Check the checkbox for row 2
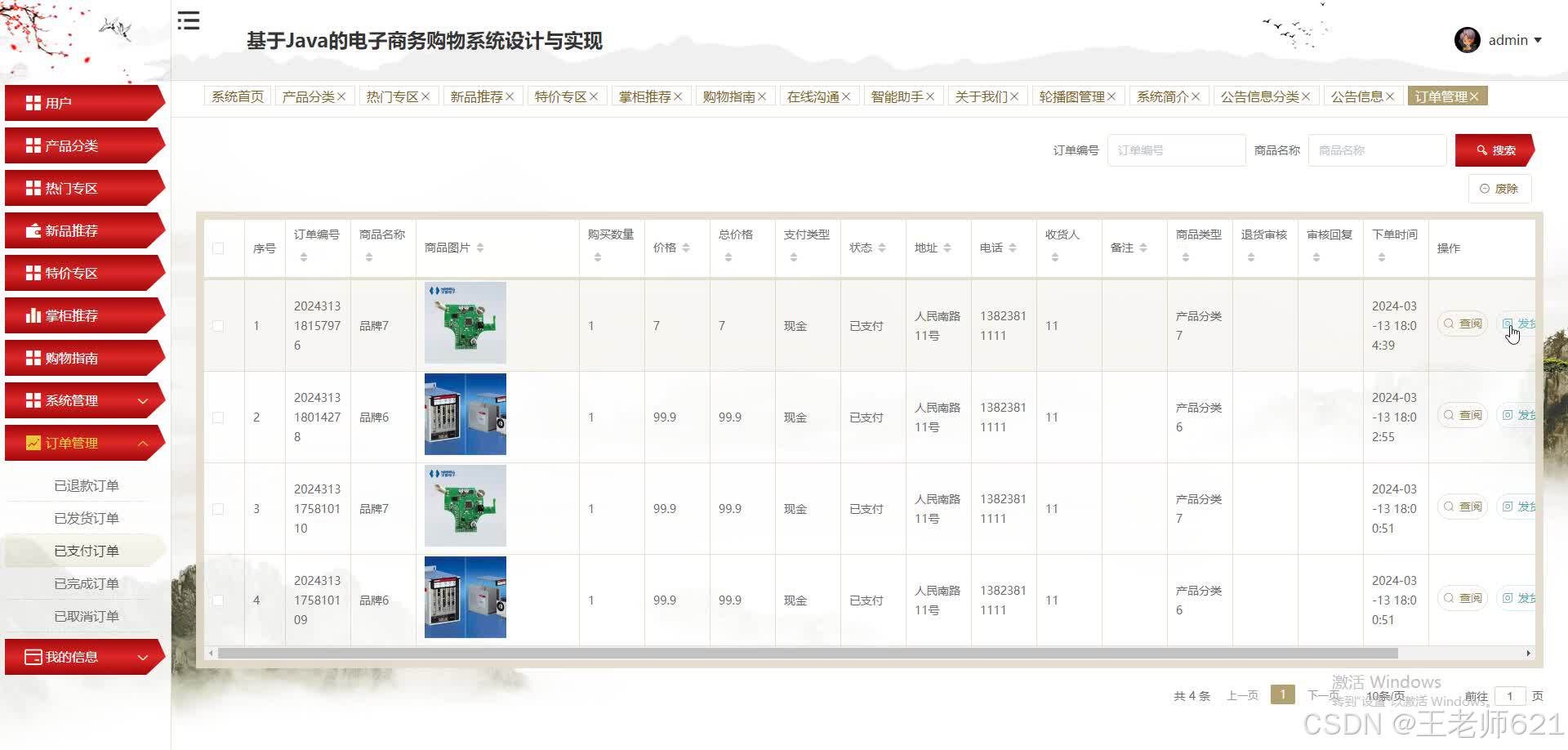 click(218, 417)
